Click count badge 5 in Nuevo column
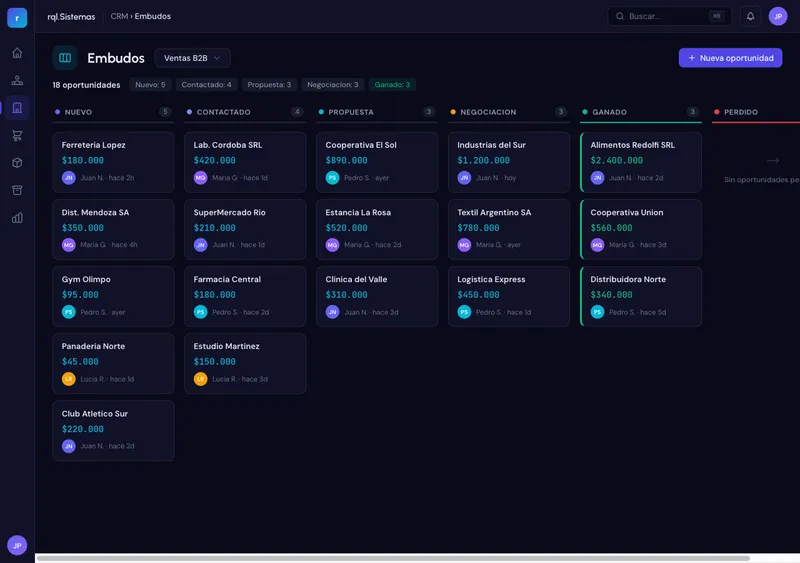Screen dimensions: 800x563 (x=165, y=112)
